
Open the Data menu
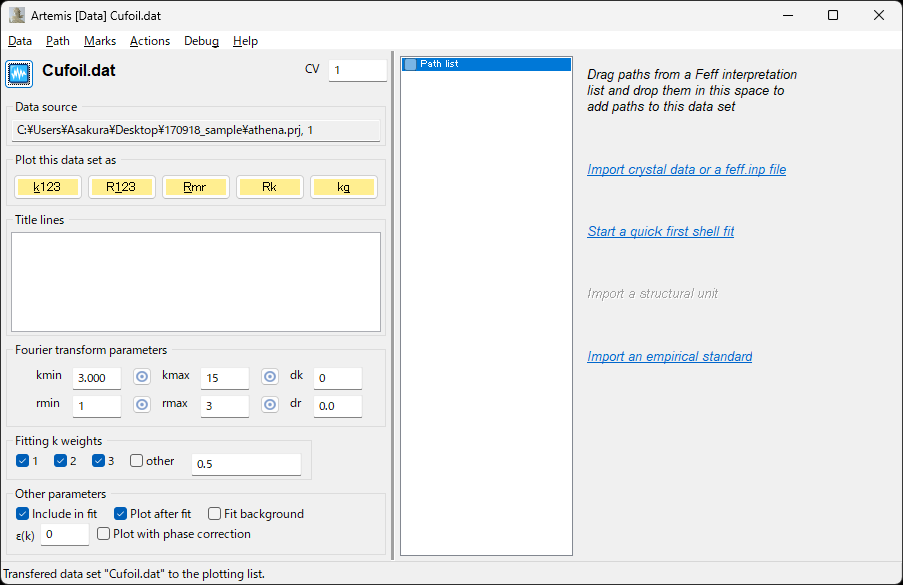[20, 41]
